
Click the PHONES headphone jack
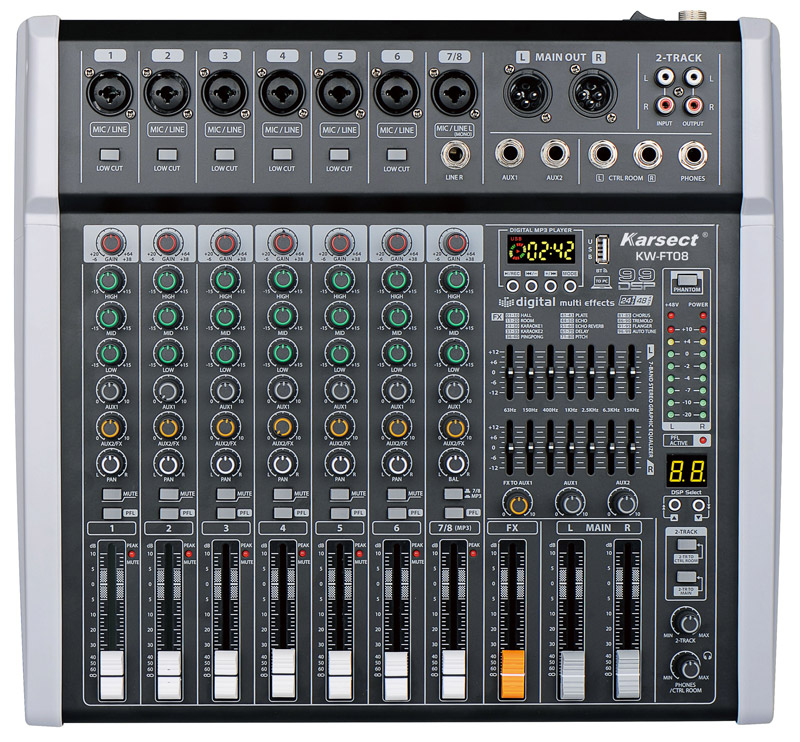[693, 155]
